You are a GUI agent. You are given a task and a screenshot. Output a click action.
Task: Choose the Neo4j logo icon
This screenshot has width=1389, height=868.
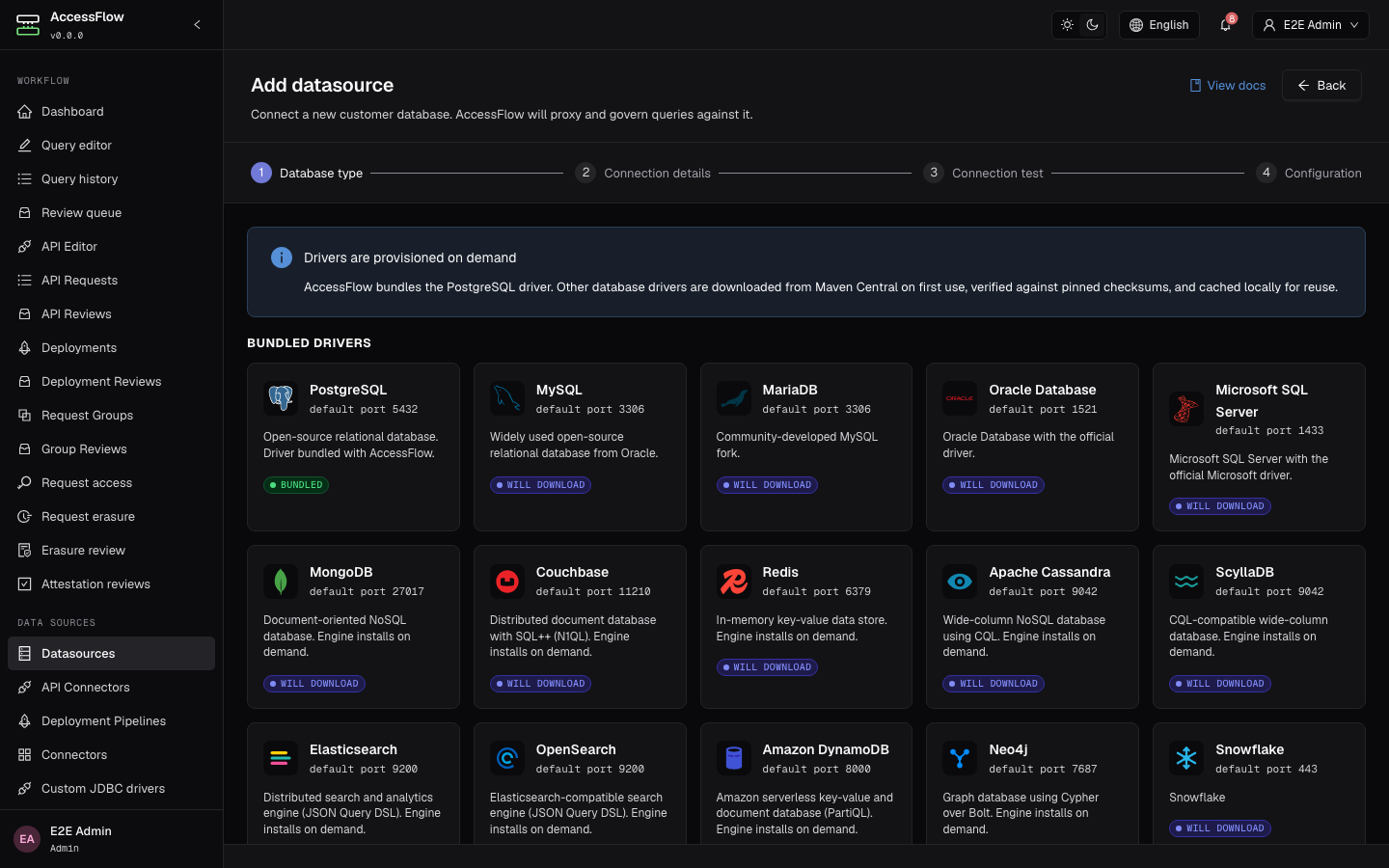tap(960, 758)
